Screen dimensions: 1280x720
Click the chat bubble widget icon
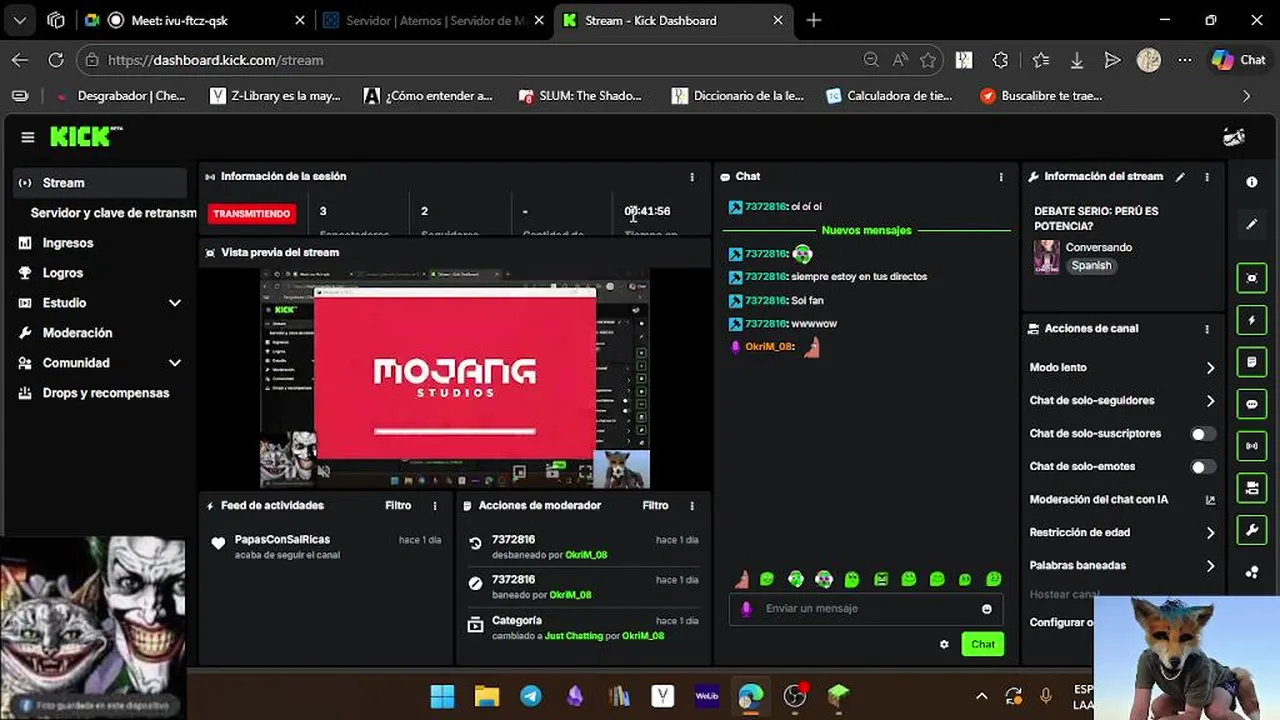[1252, 404]
